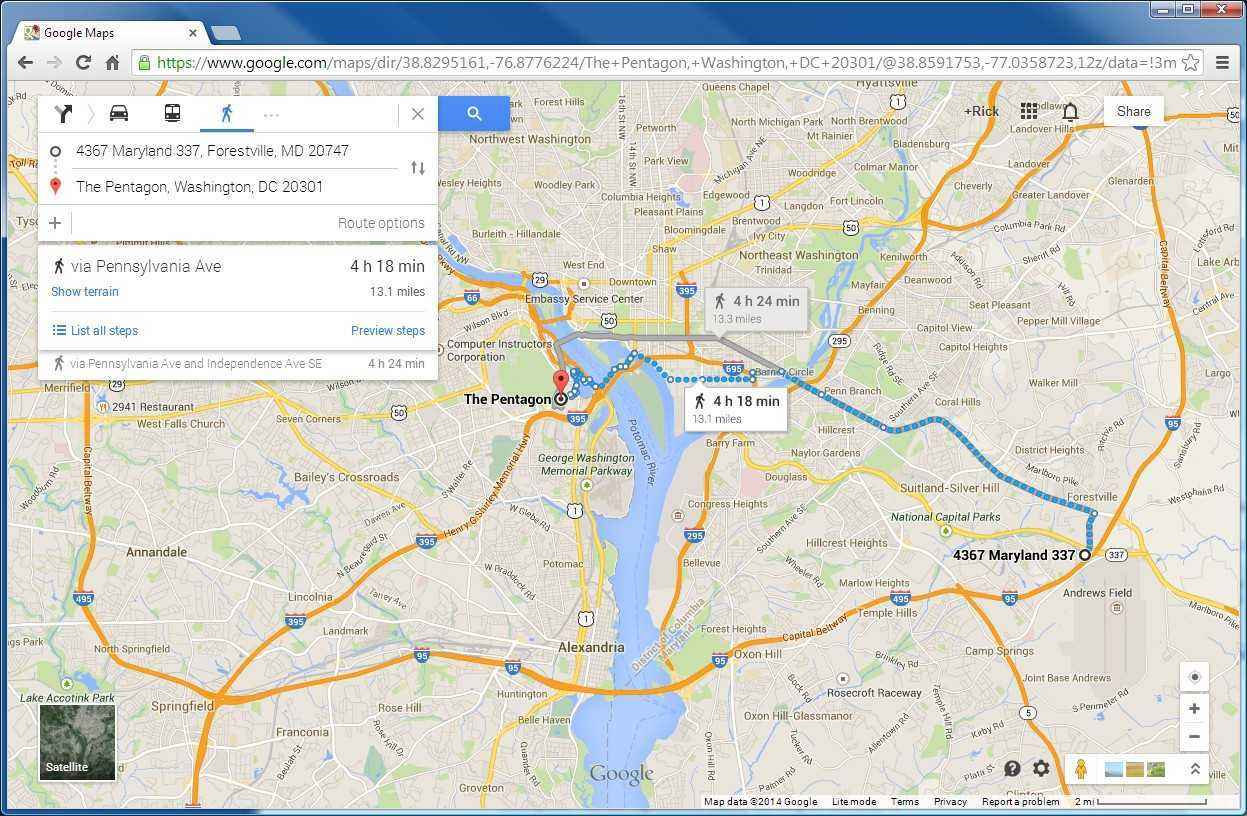Screen dimensions: 1247x816
Task: Select the transit travel mode icon
Action: coord(172,113)
